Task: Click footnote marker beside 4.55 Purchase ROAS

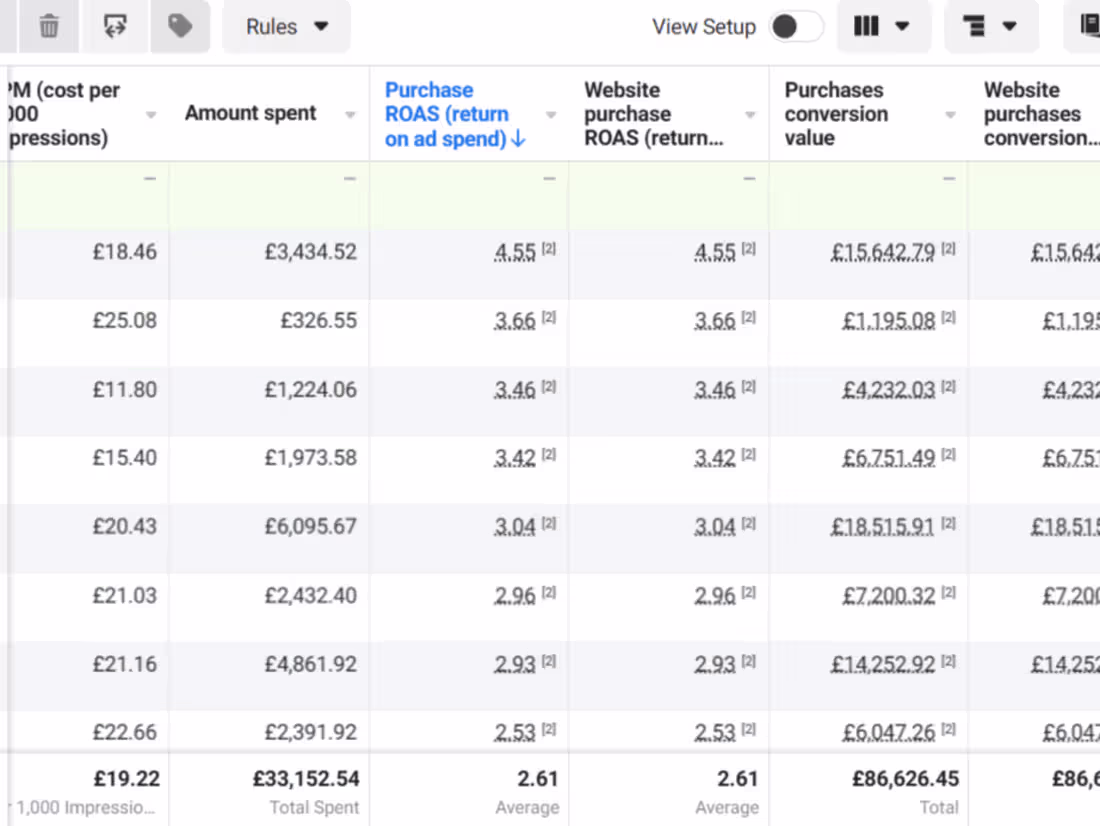Action: pyautogui.click(x=549, y=248)
